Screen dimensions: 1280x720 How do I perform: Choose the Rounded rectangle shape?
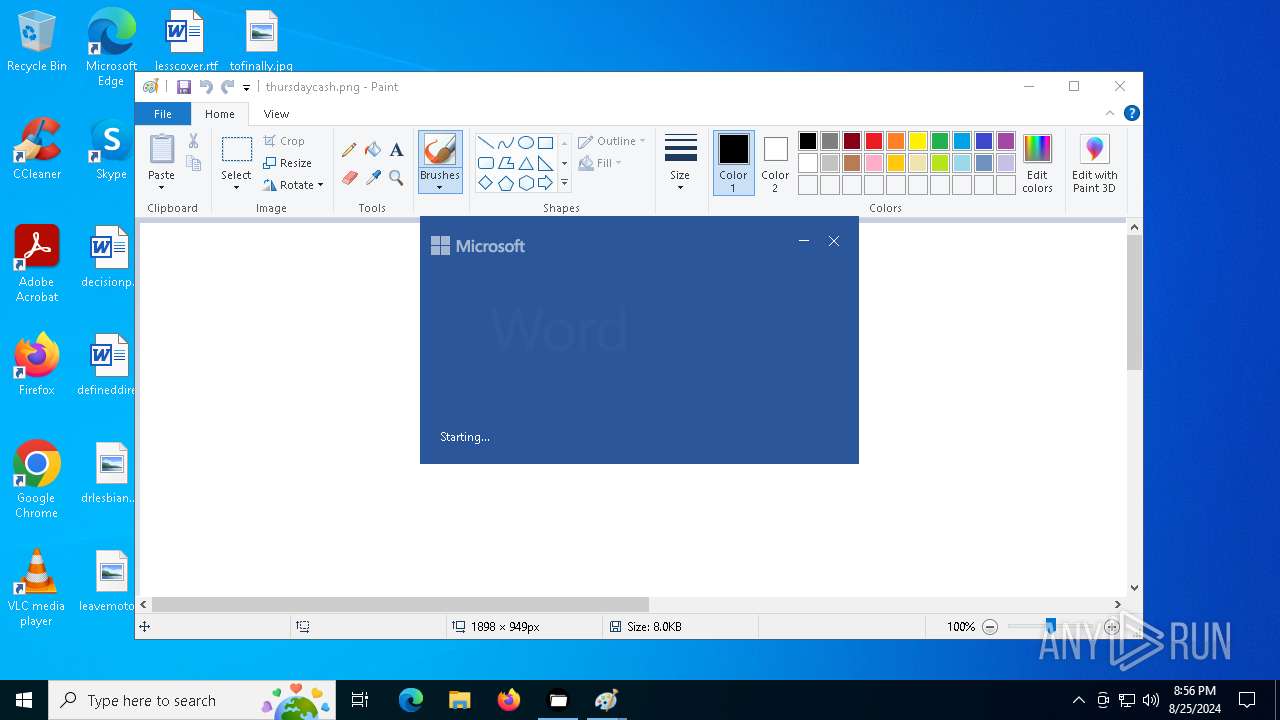485,163
